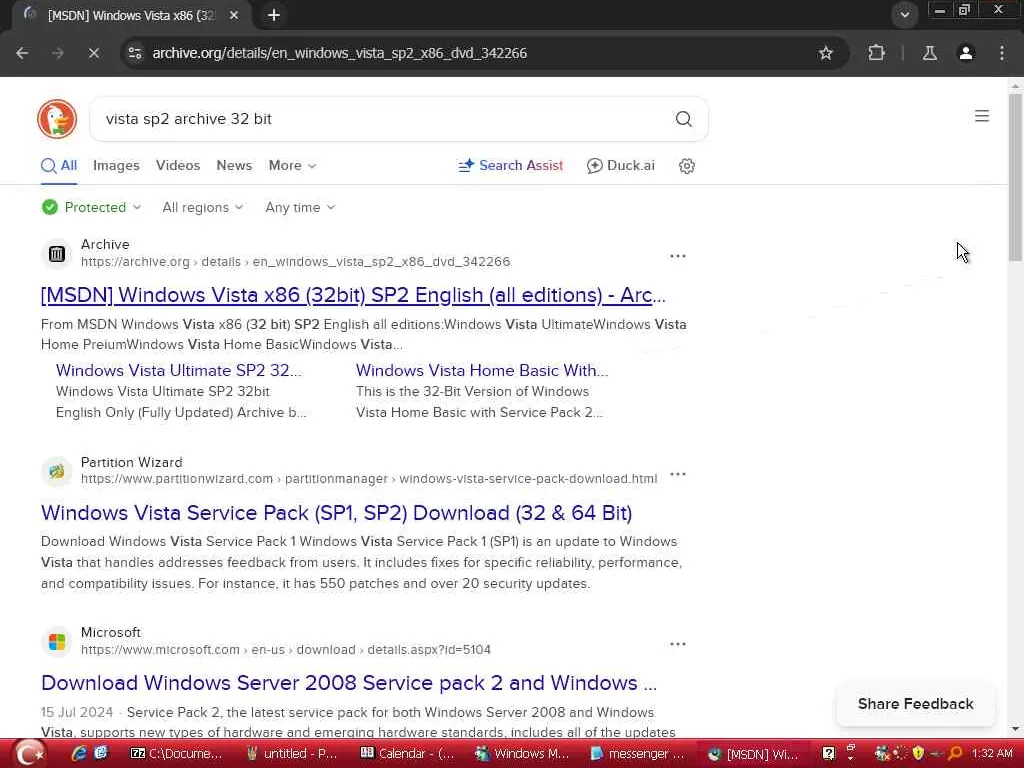Screen dimensions: 1024x768
Task: Click the browser address bar URL
Action: (340, 53)
